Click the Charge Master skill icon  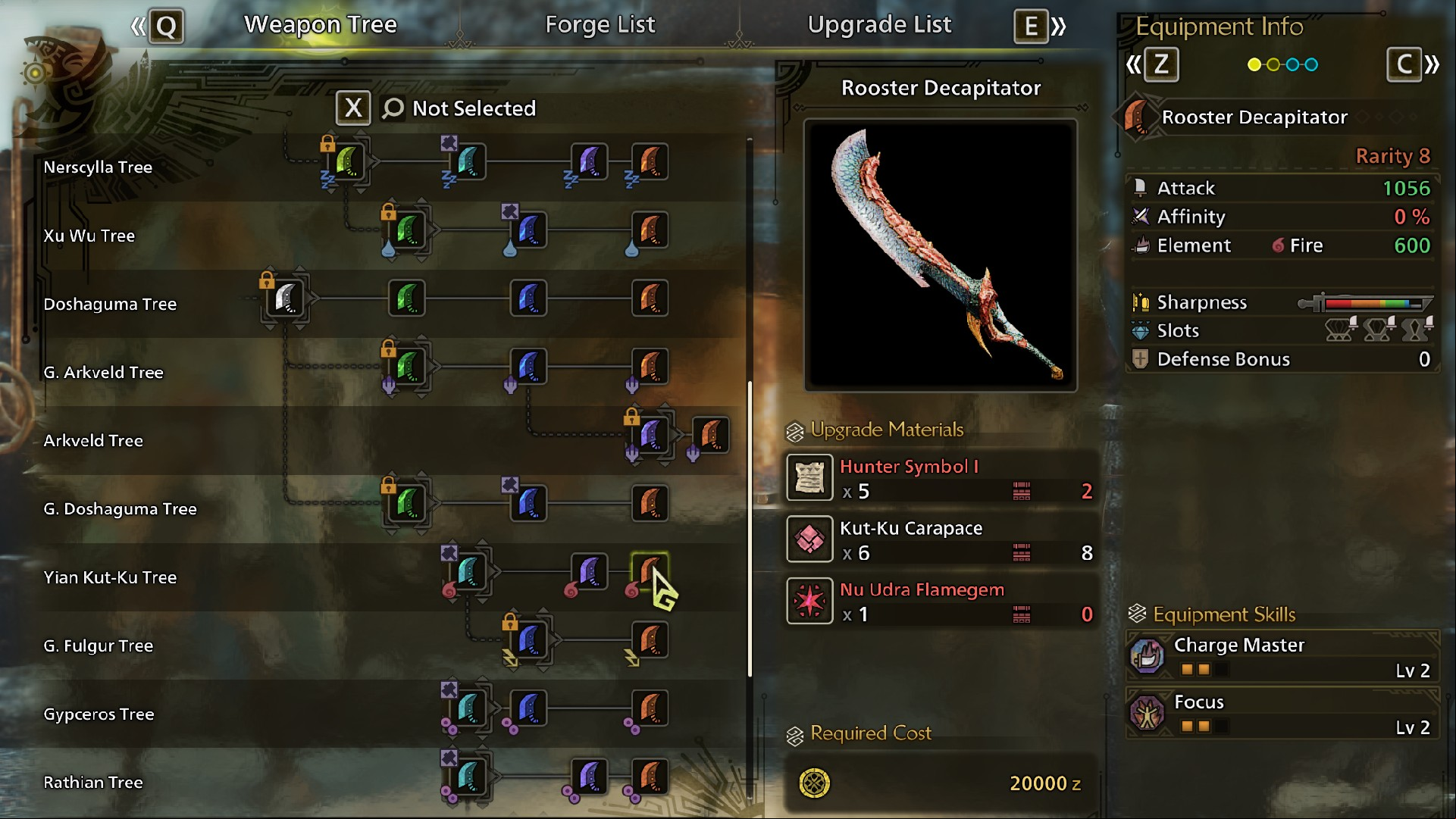tap(1148, 656)
